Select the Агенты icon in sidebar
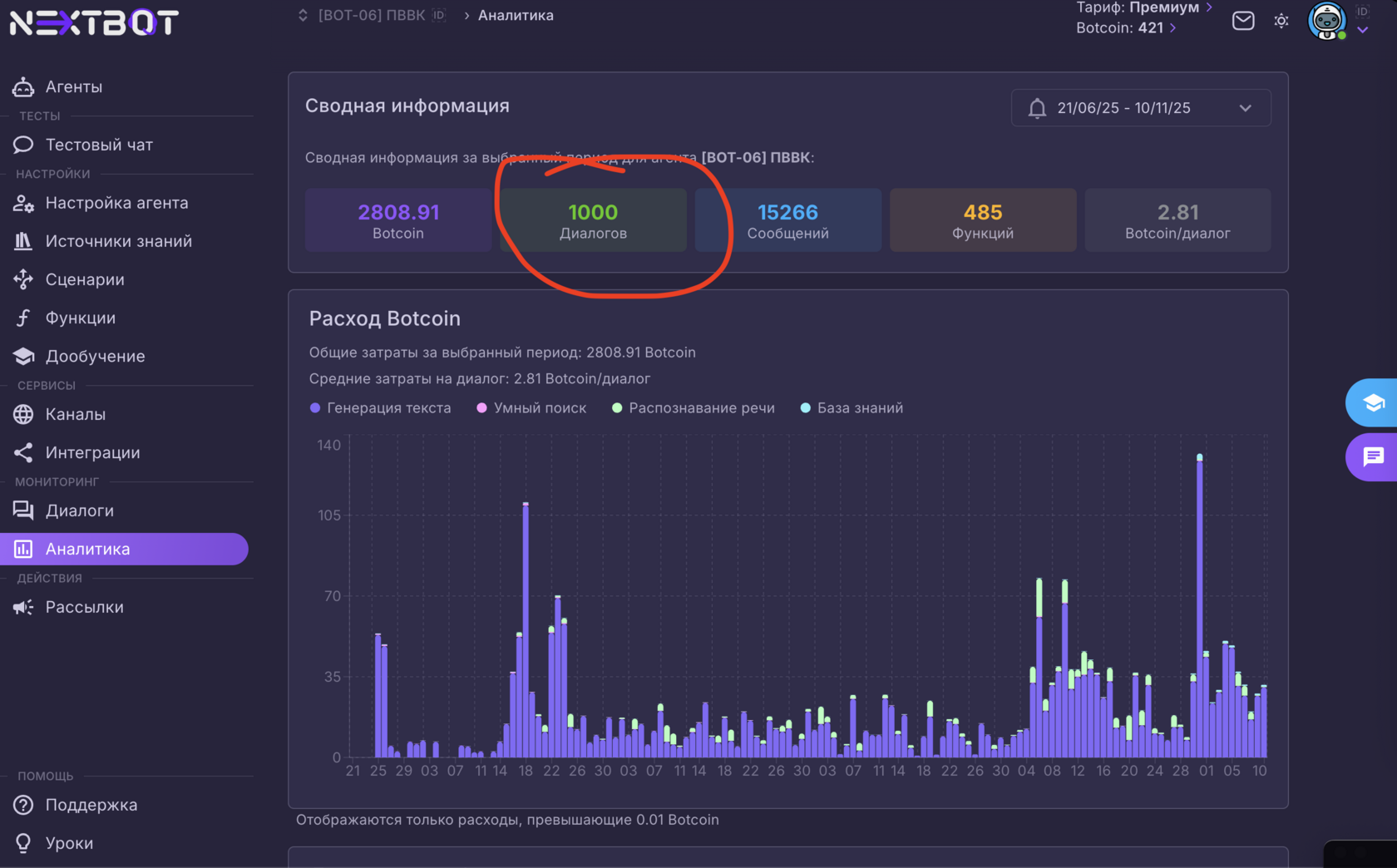1397x868 pixels. click(x=23, y=86)
